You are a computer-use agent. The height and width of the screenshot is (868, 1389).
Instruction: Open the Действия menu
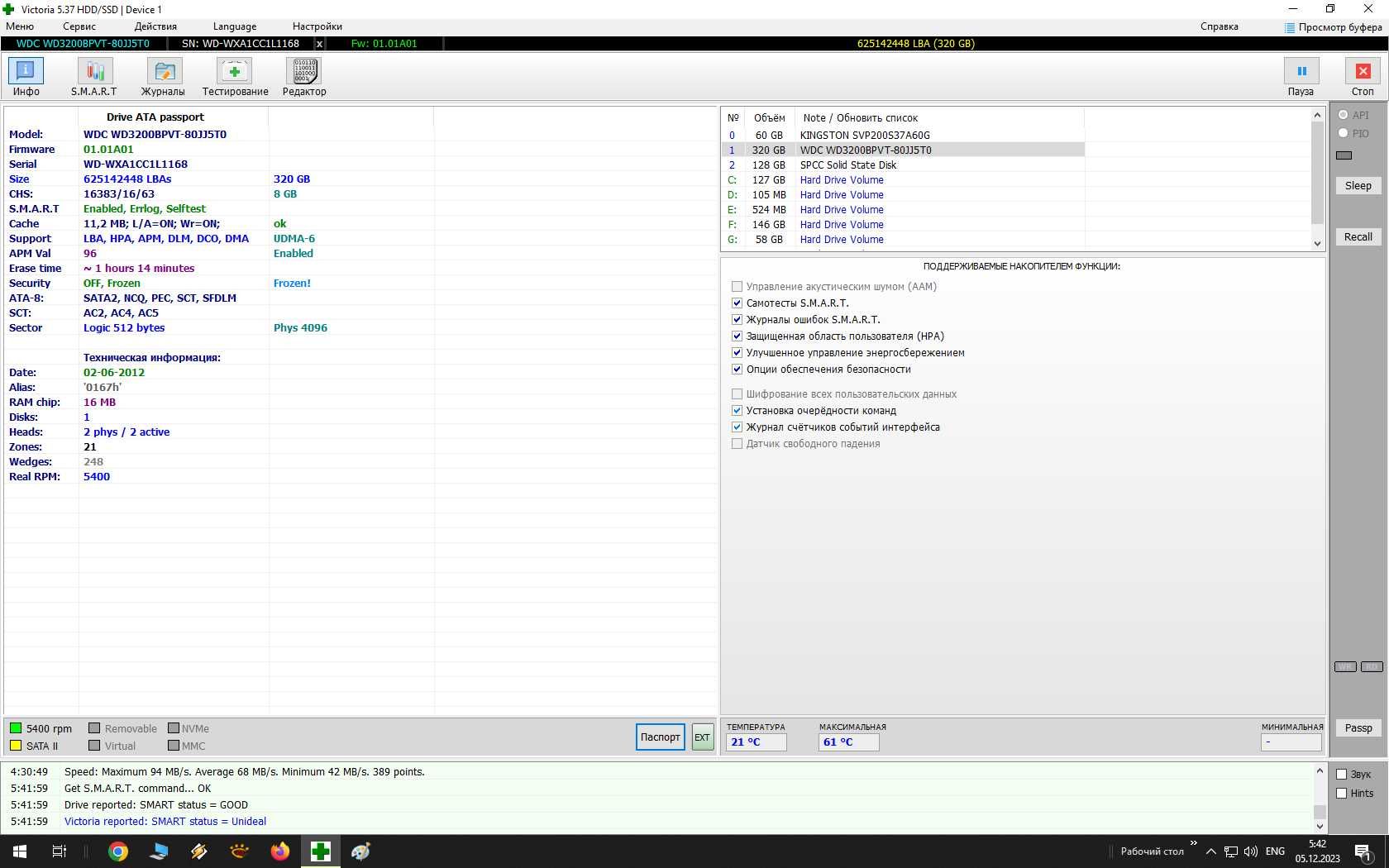tap(155, 26)
